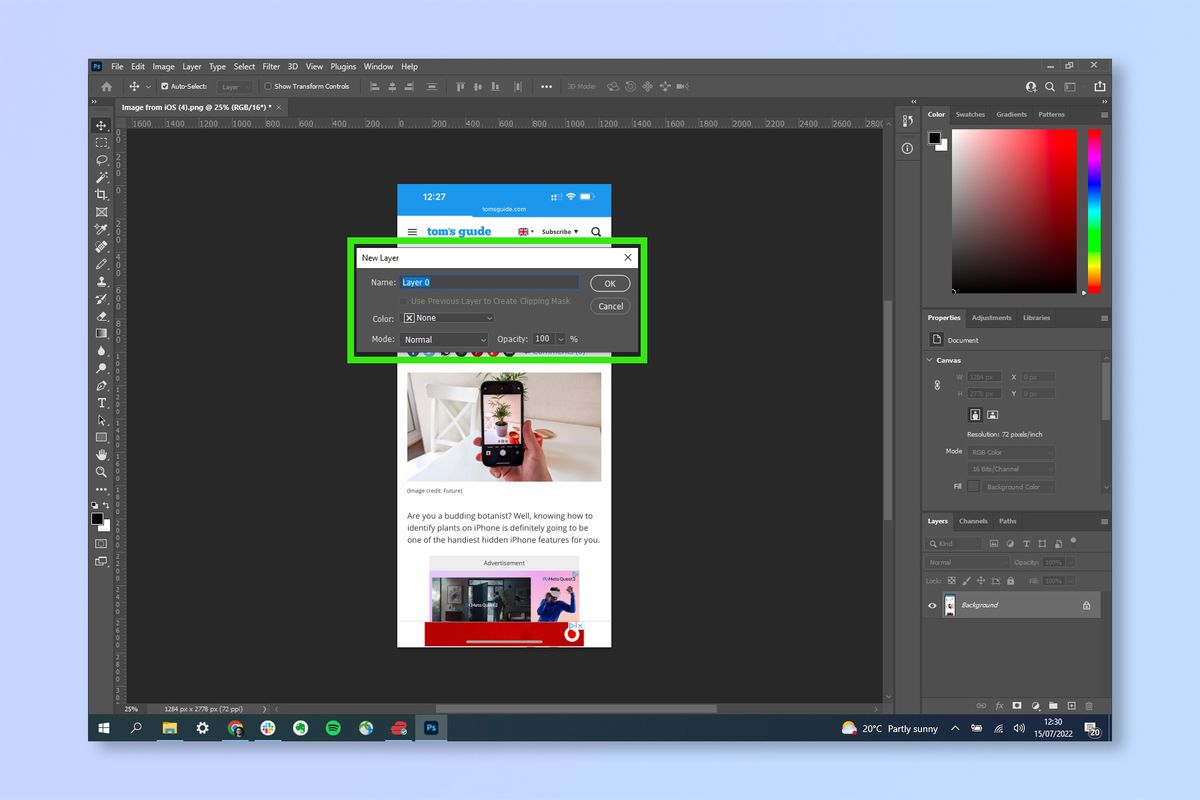Create a new layer with the New Layer icon
The width and height of the screenshot is (1200, 800).
click(1071, 705)
